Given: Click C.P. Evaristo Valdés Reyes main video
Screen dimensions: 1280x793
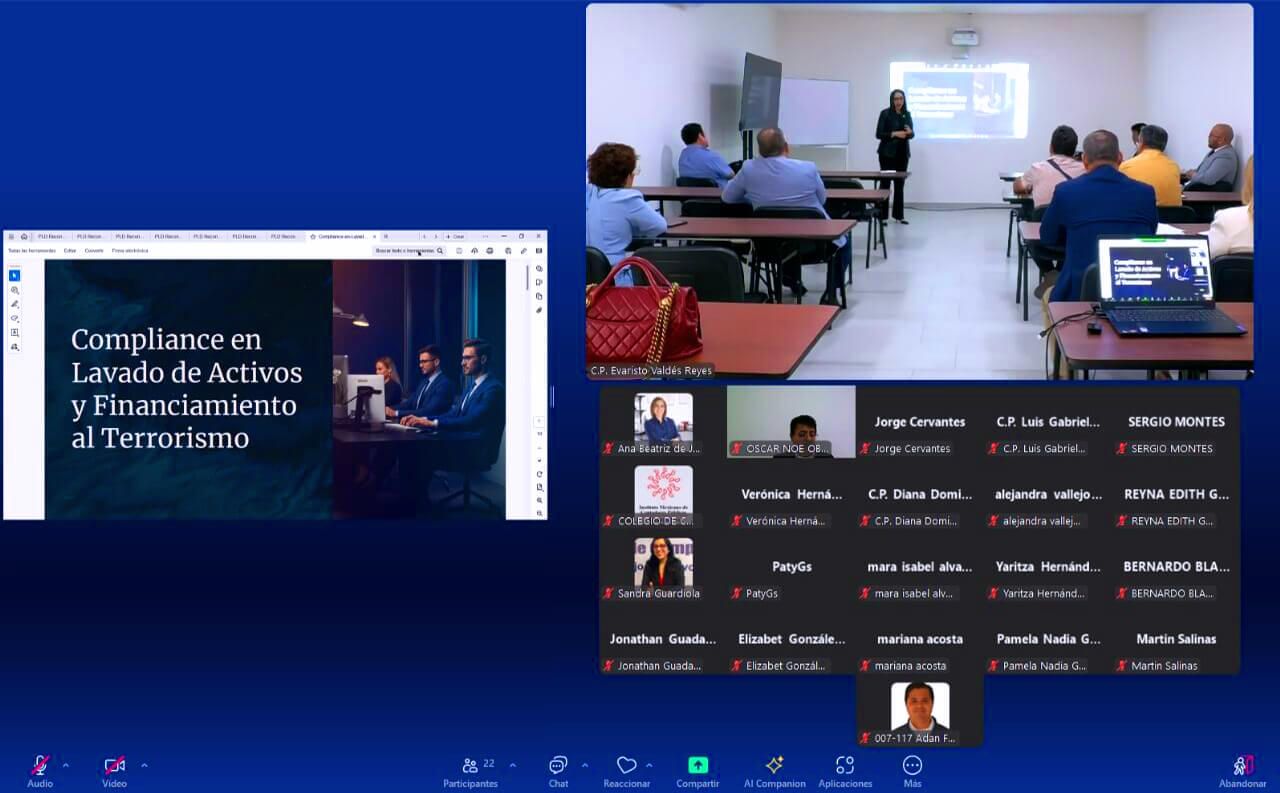Looking at the screenshot, I should (x=918, y=191).
